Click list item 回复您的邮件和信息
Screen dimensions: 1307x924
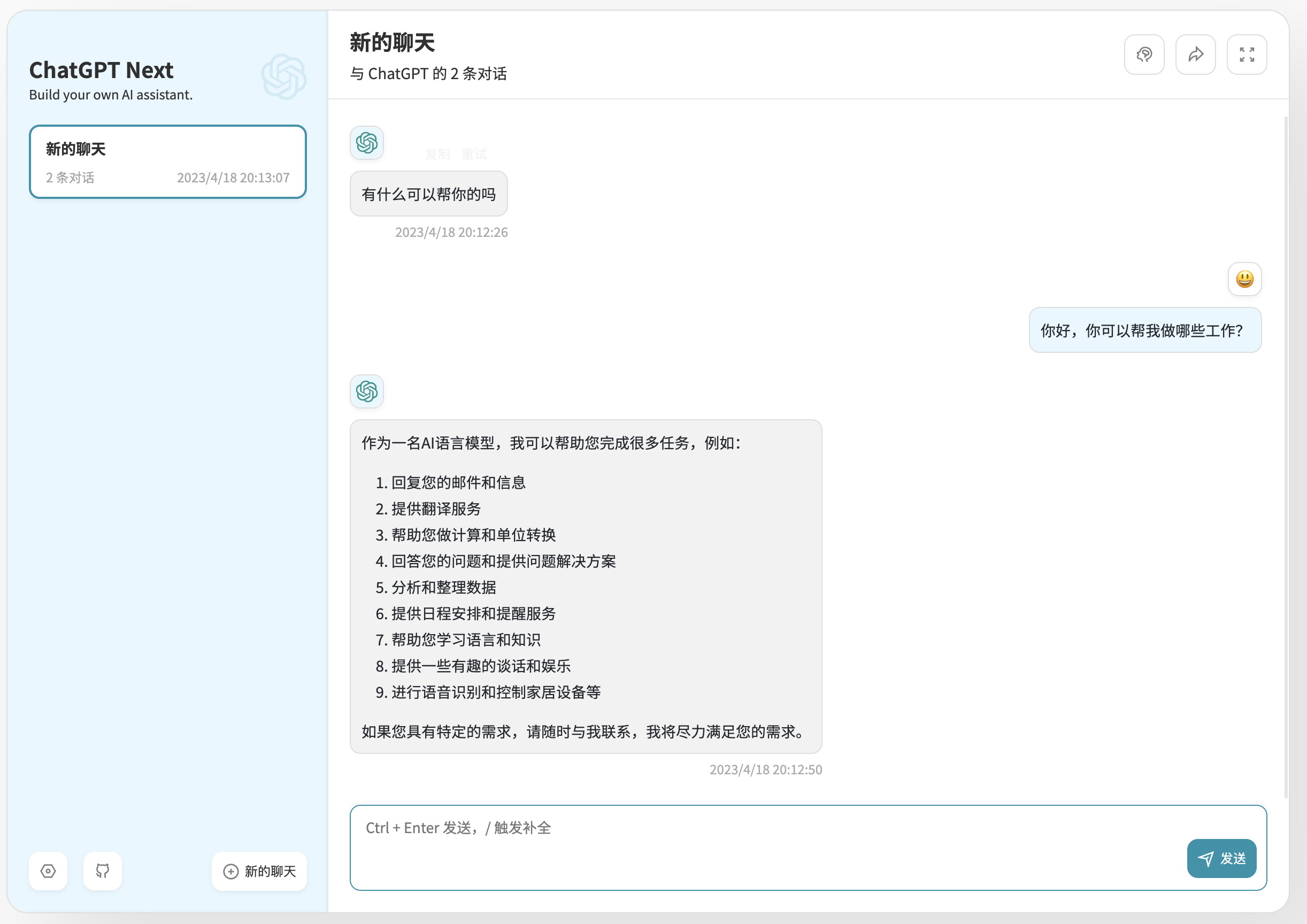tap(458, 483)
